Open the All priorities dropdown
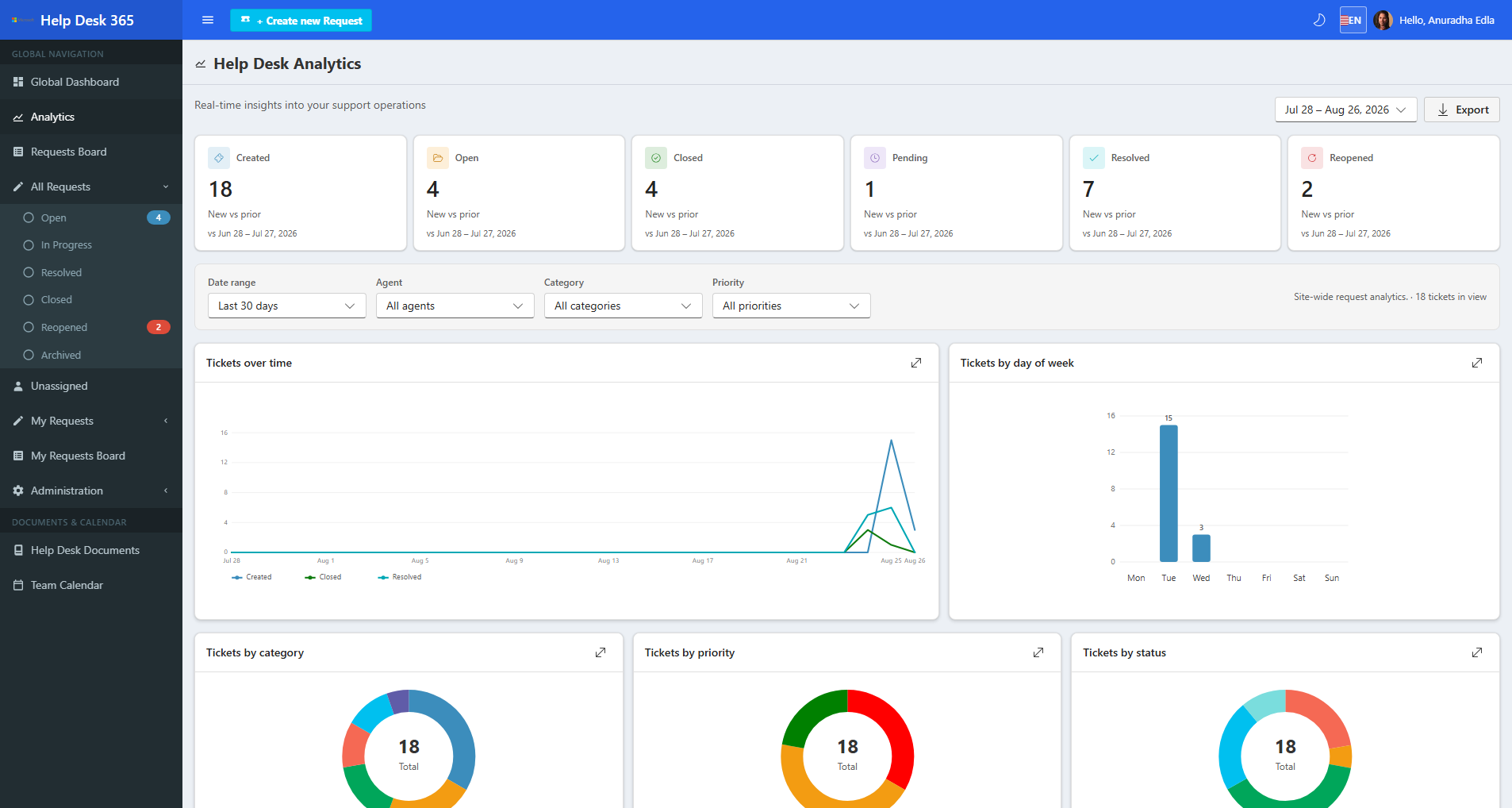This screenshot has width=1512, height=808. pos(791,306)
